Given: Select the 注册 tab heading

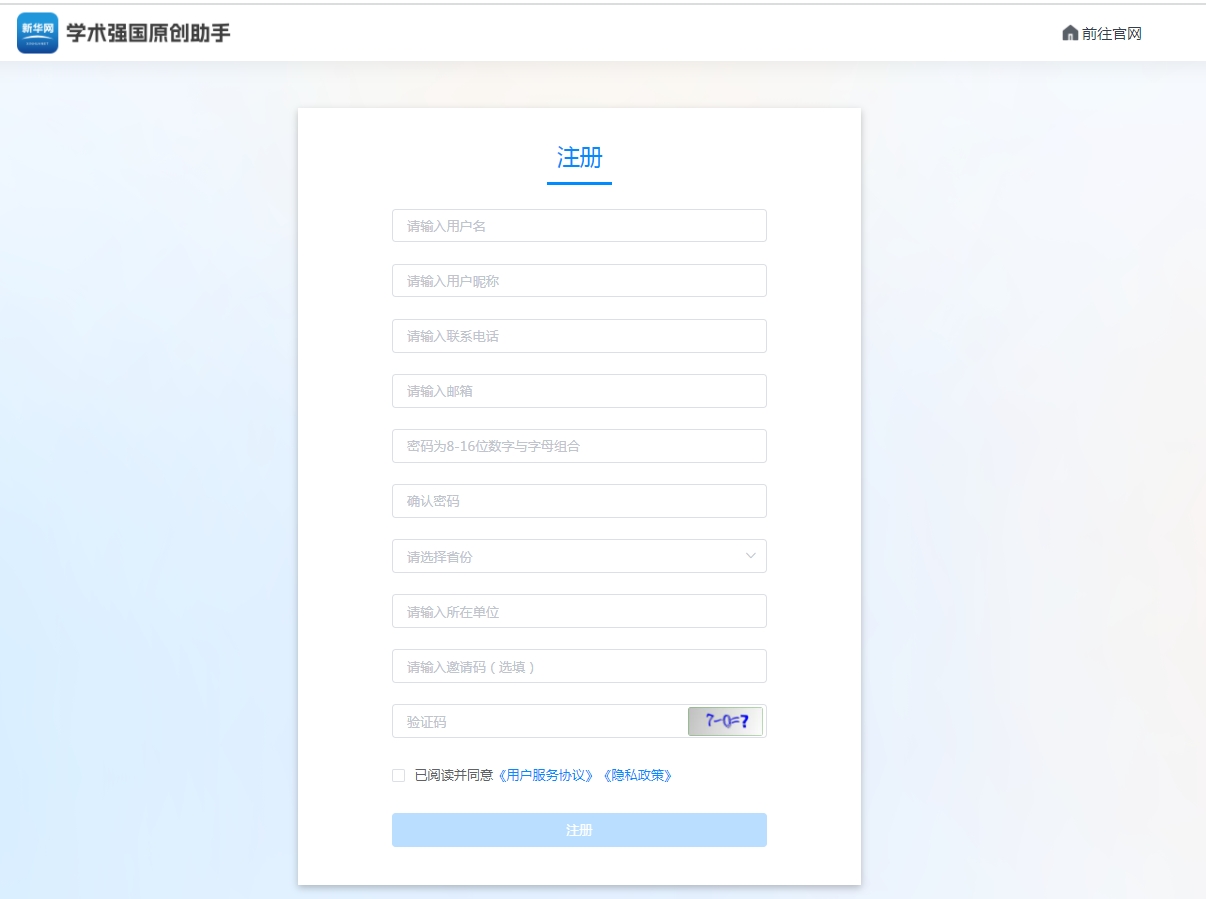Looking at the screenshot, I should coord(579,158).
